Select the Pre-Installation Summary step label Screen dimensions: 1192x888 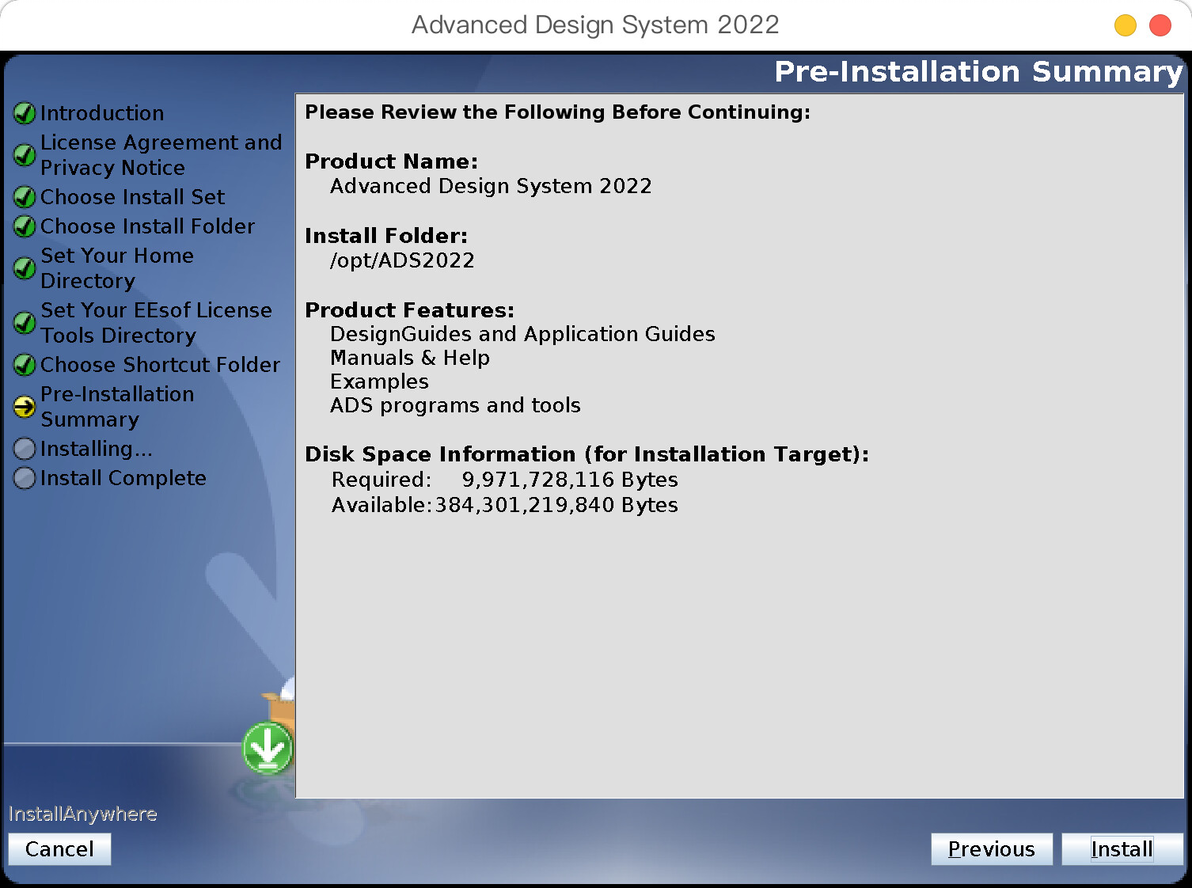click(117, 407)
